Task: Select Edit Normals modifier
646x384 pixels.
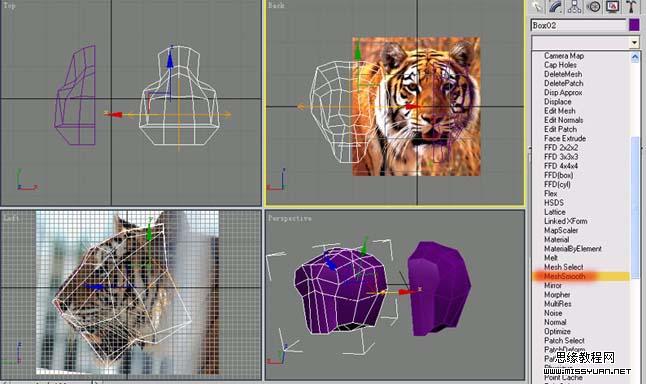Action: 563,120
